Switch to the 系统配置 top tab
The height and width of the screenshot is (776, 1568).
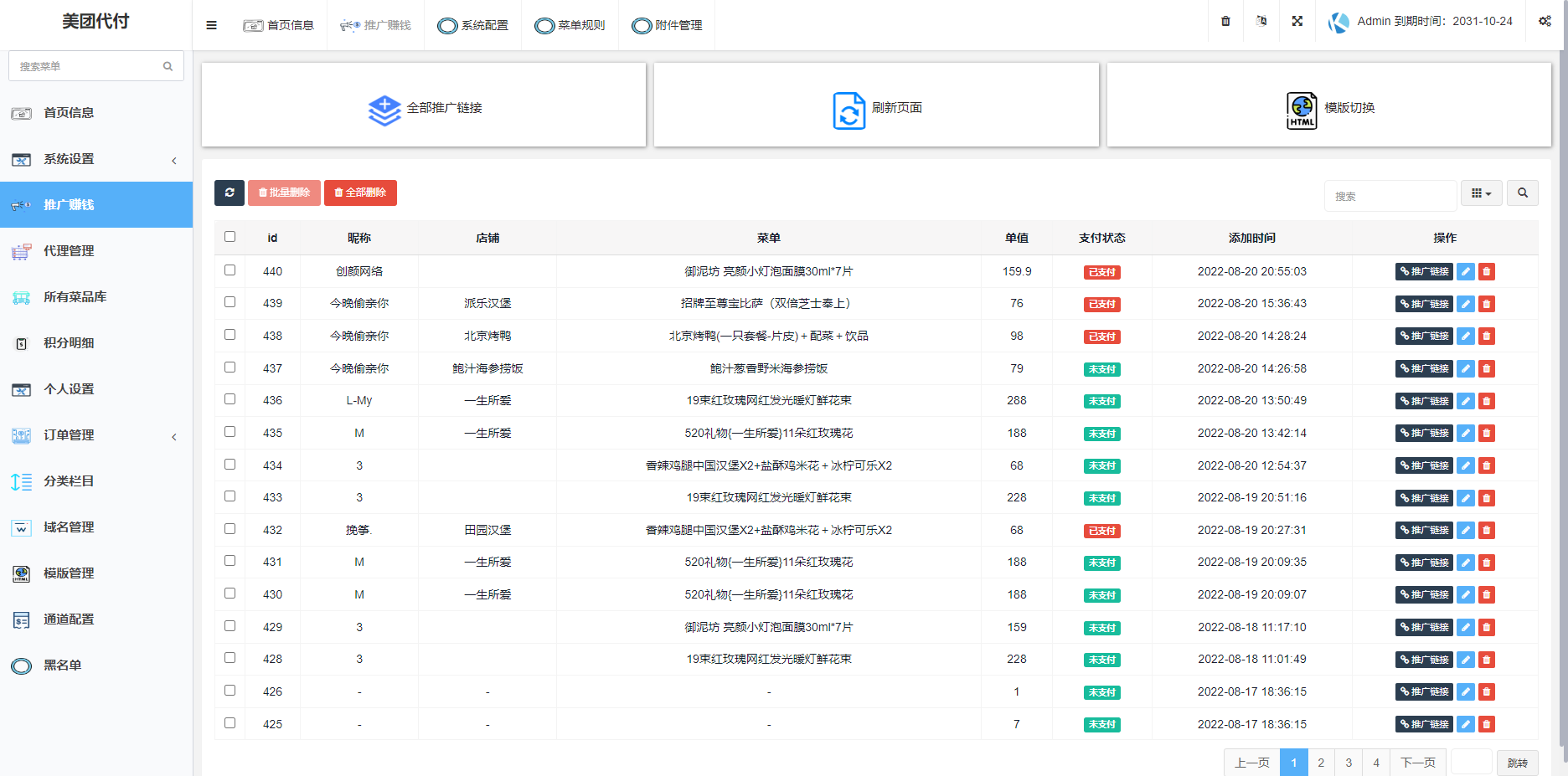point(473,25)
